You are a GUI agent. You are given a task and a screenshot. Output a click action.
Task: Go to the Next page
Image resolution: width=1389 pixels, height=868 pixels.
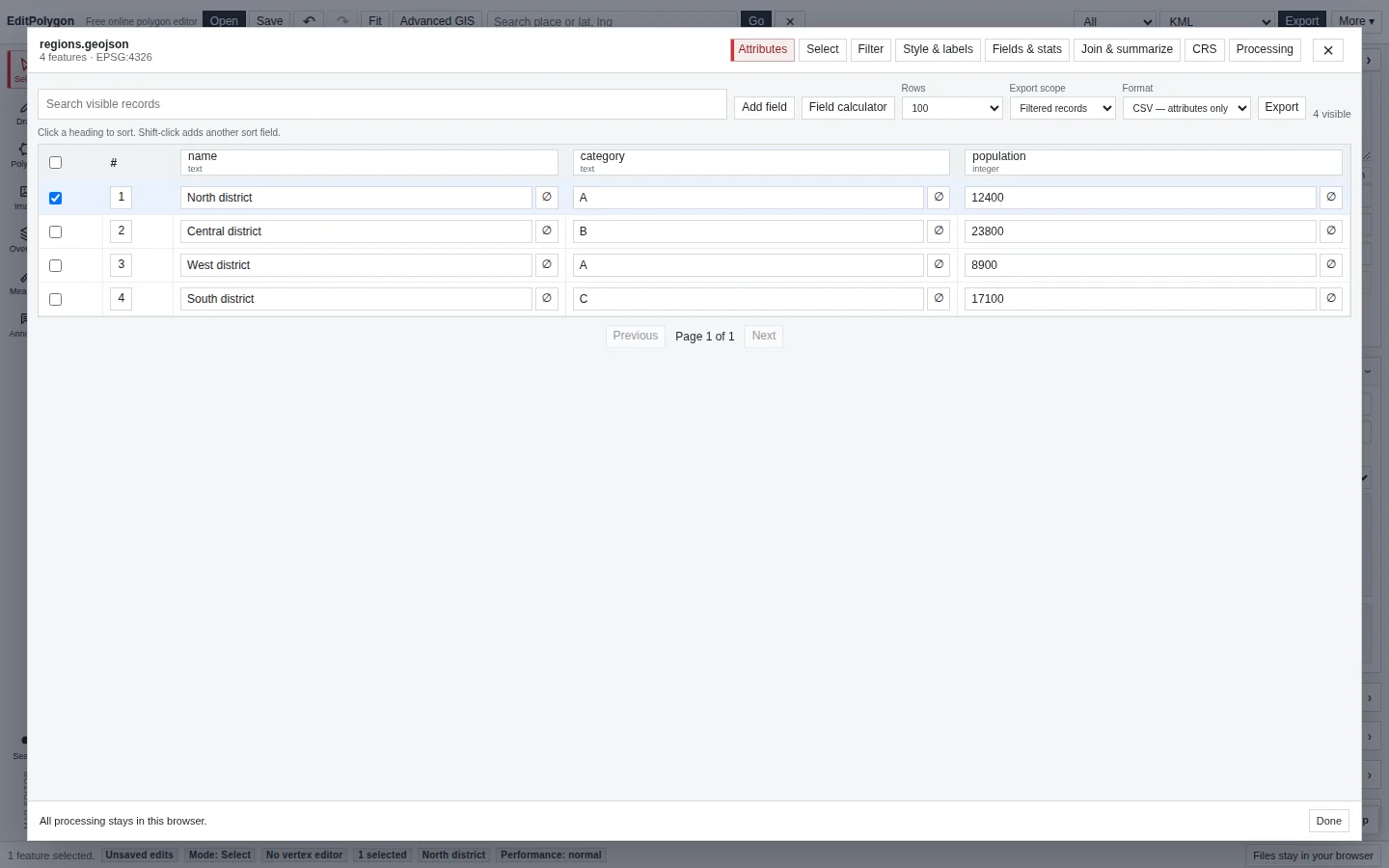point(764,337)
